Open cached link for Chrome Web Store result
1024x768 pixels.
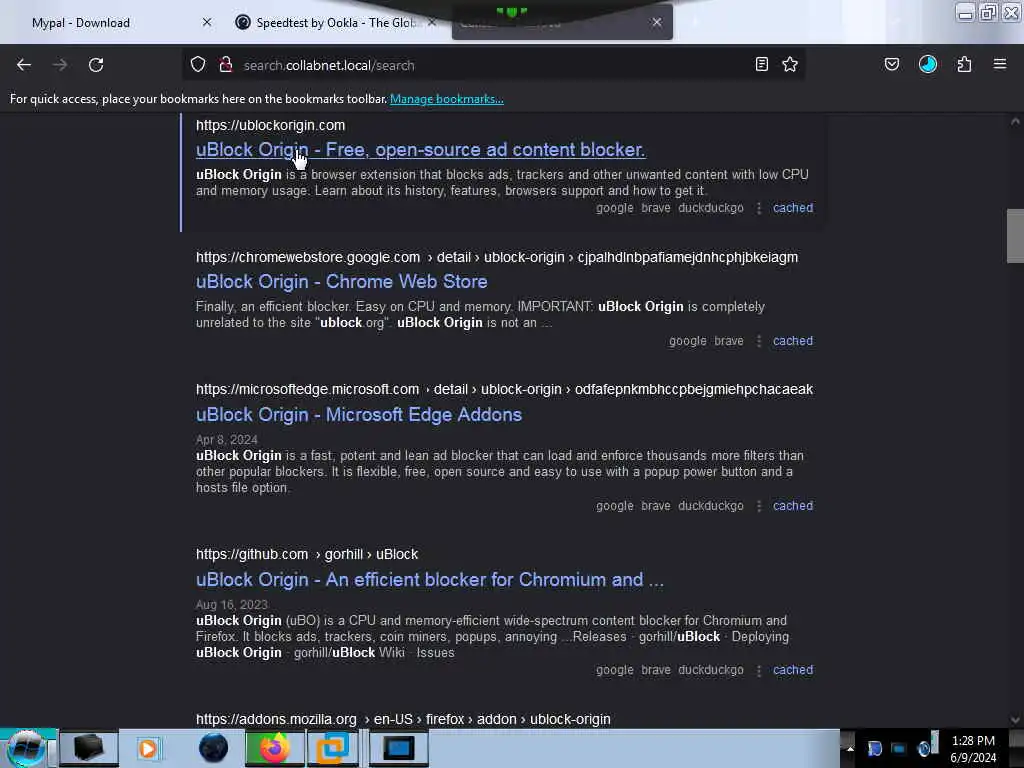(x=793, y=341)
